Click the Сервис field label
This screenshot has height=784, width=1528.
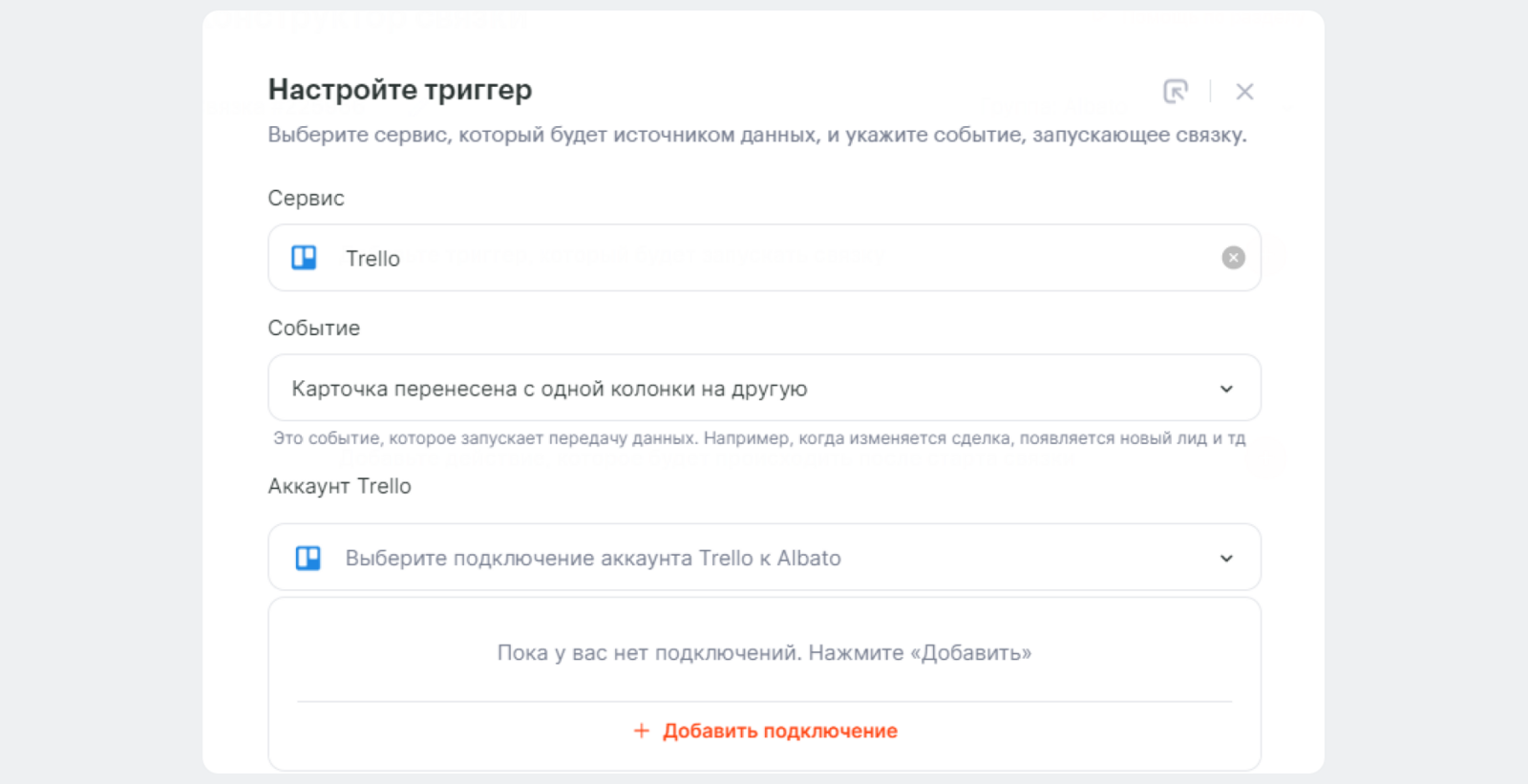pos(306,199)
